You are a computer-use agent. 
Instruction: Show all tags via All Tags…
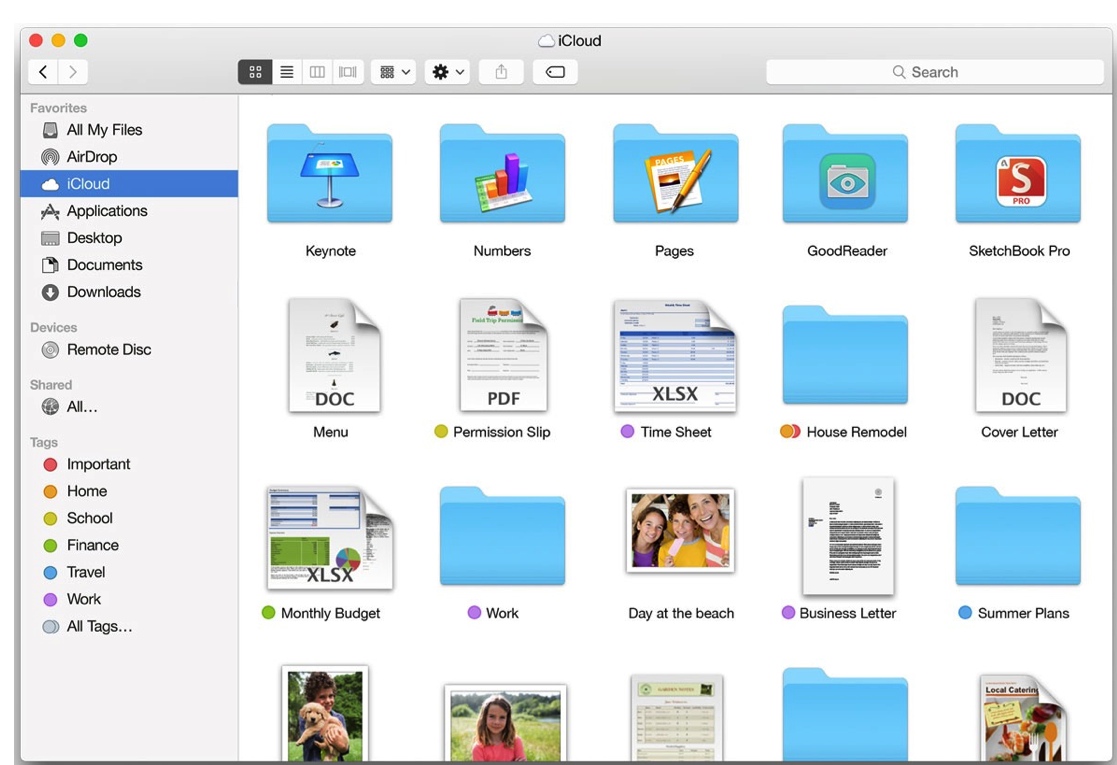[129, 626]
